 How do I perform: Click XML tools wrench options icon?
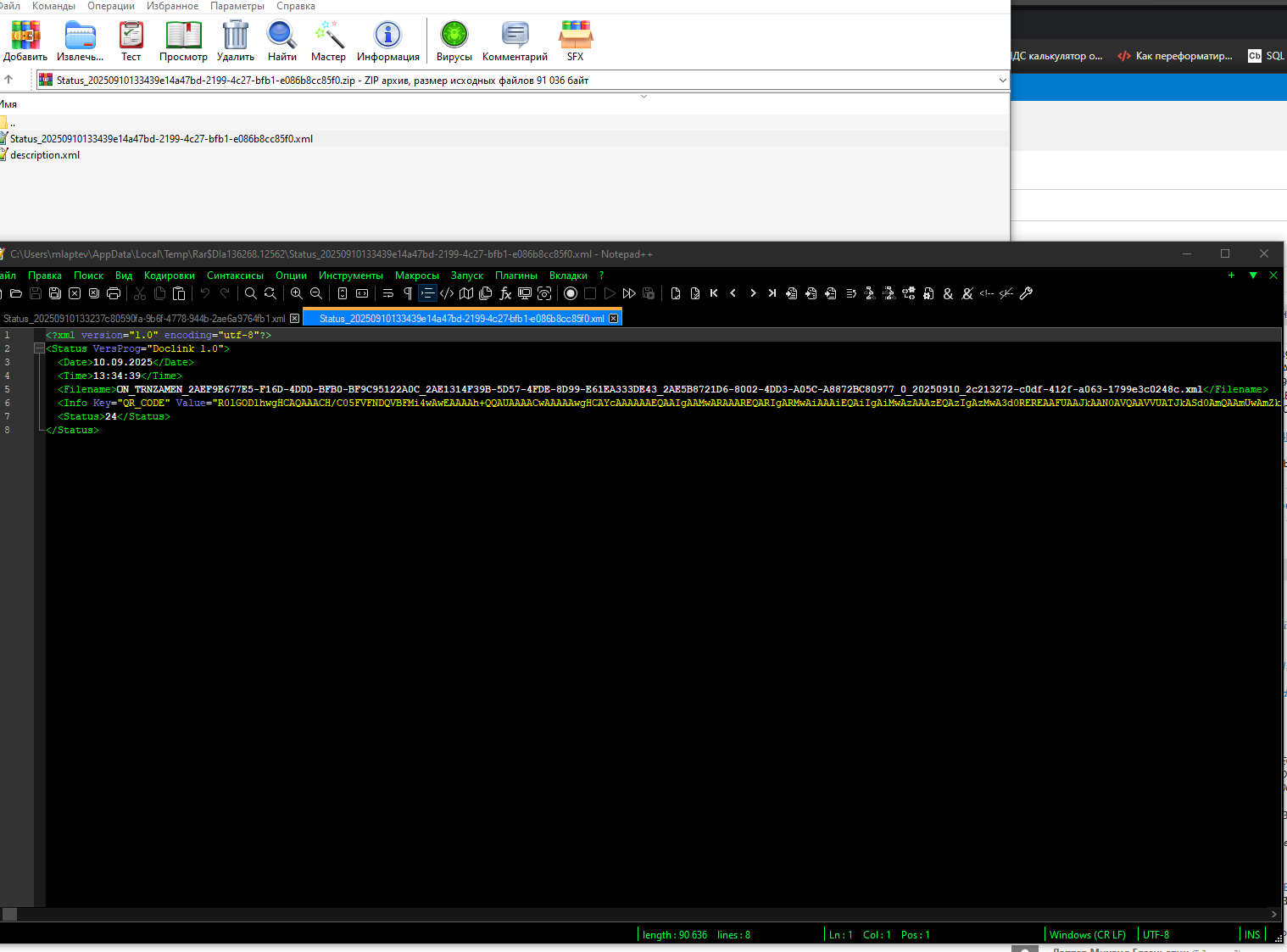point(1026,293)
